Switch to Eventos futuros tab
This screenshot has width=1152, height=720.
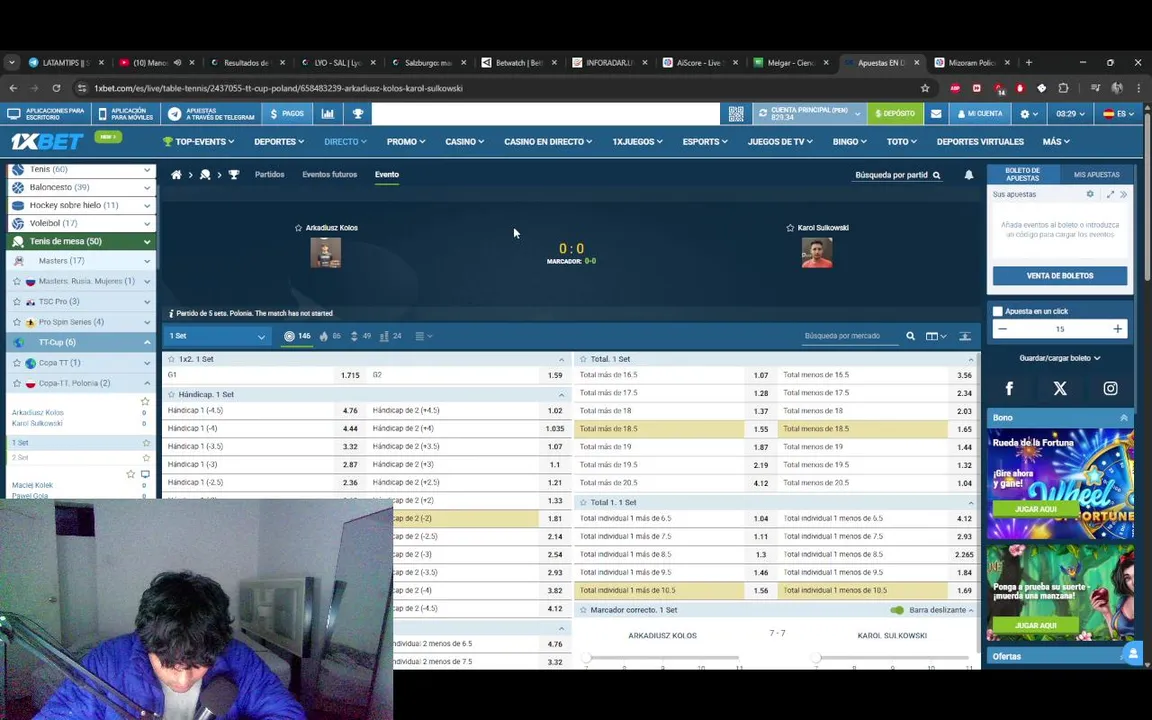[x=329, y=175]
